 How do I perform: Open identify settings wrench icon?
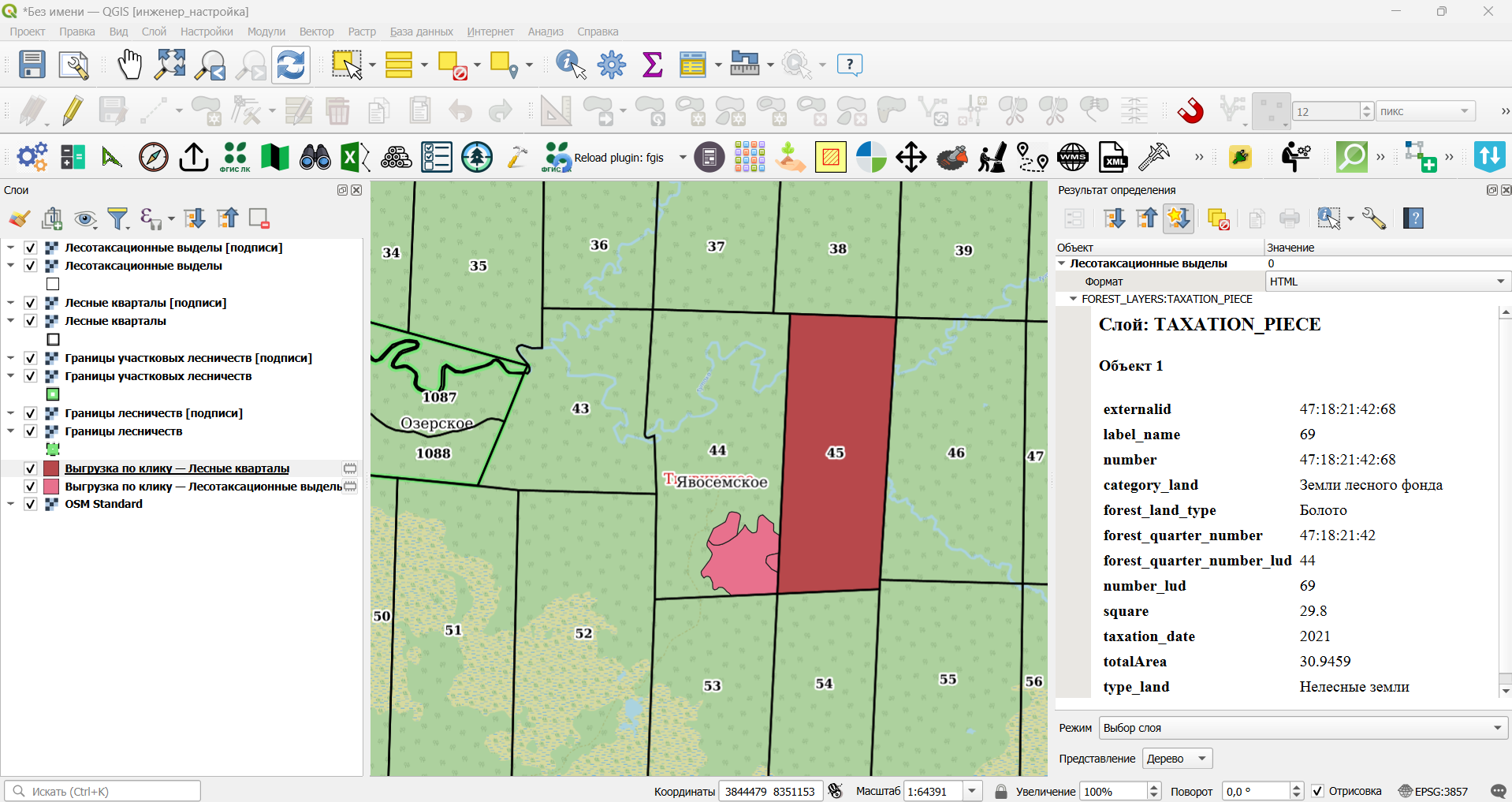pyautogui.click(x=1374, y=218)
